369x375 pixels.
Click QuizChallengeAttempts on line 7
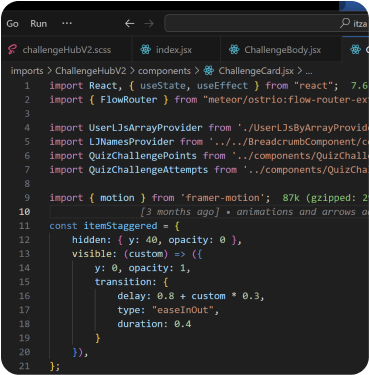[148, 170]
